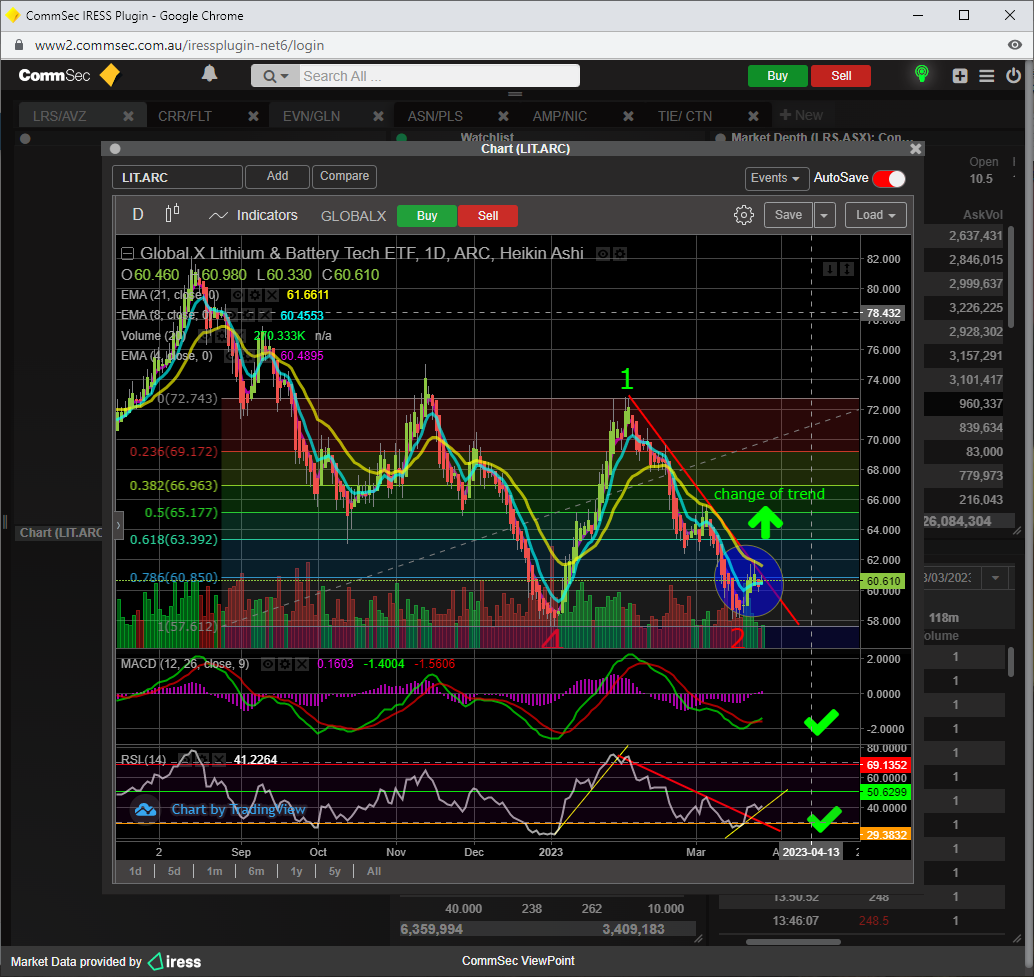The height and width of the screenshot is (977, 1034).
Task: Open the chart settings gear
Action: (x=743, y=215)
